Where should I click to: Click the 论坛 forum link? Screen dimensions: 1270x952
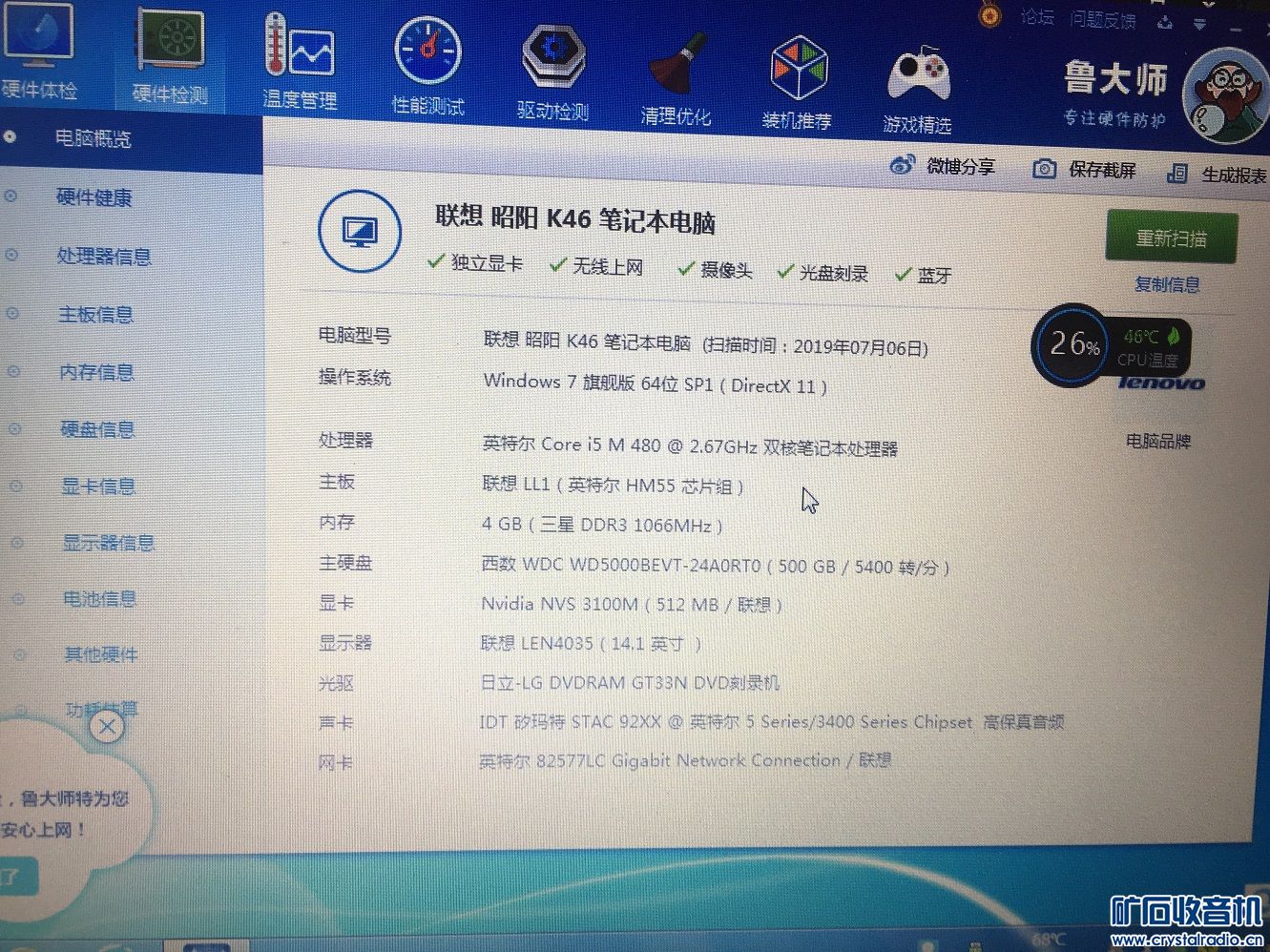coord(1037,16)
